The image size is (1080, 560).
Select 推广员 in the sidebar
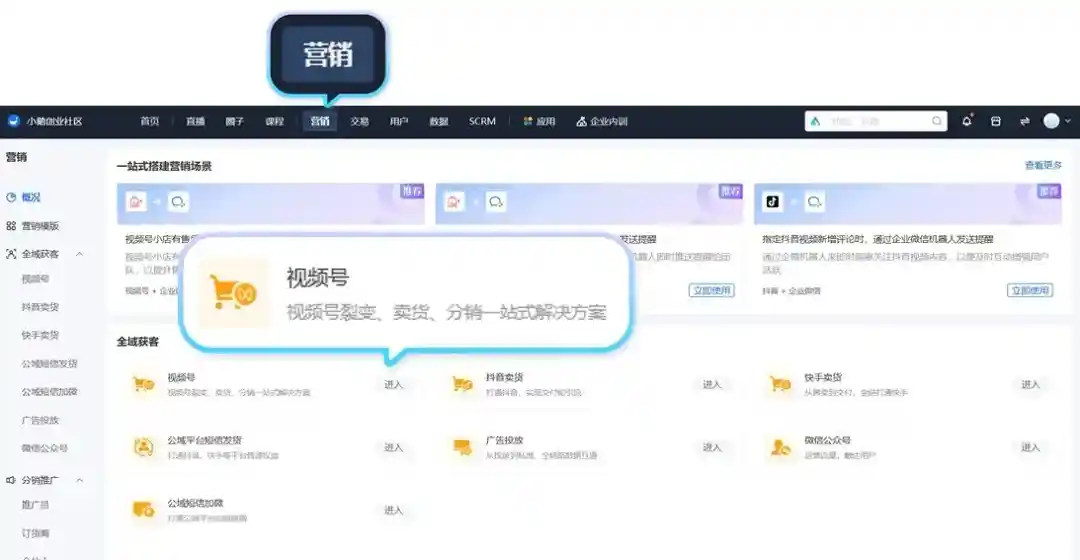(35, 504)
